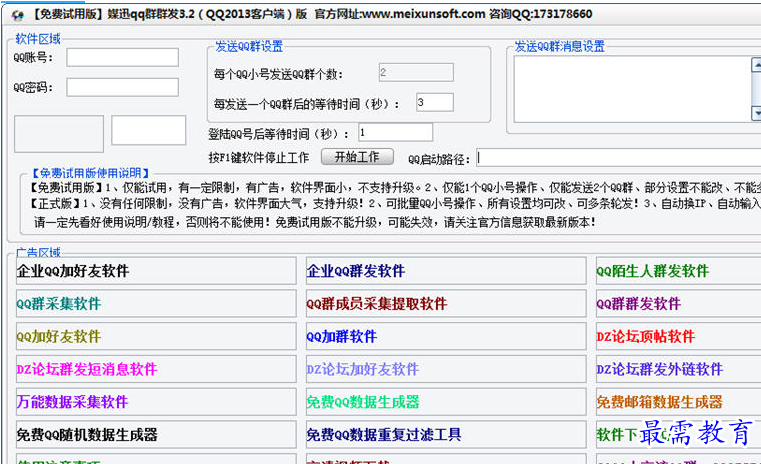Click the 【正式版】 description line
This screenshot has height=464, width=761.
[395, 203]
